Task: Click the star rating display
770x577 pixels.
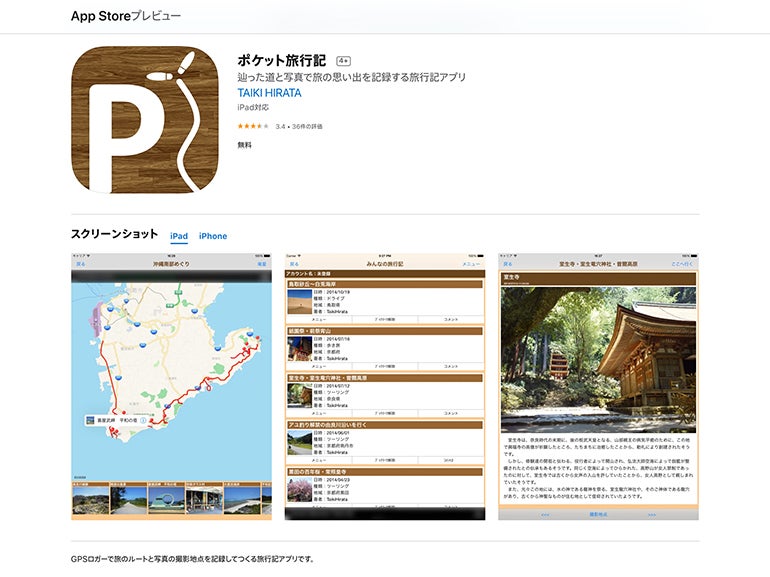Action: (x=252, y=126)
